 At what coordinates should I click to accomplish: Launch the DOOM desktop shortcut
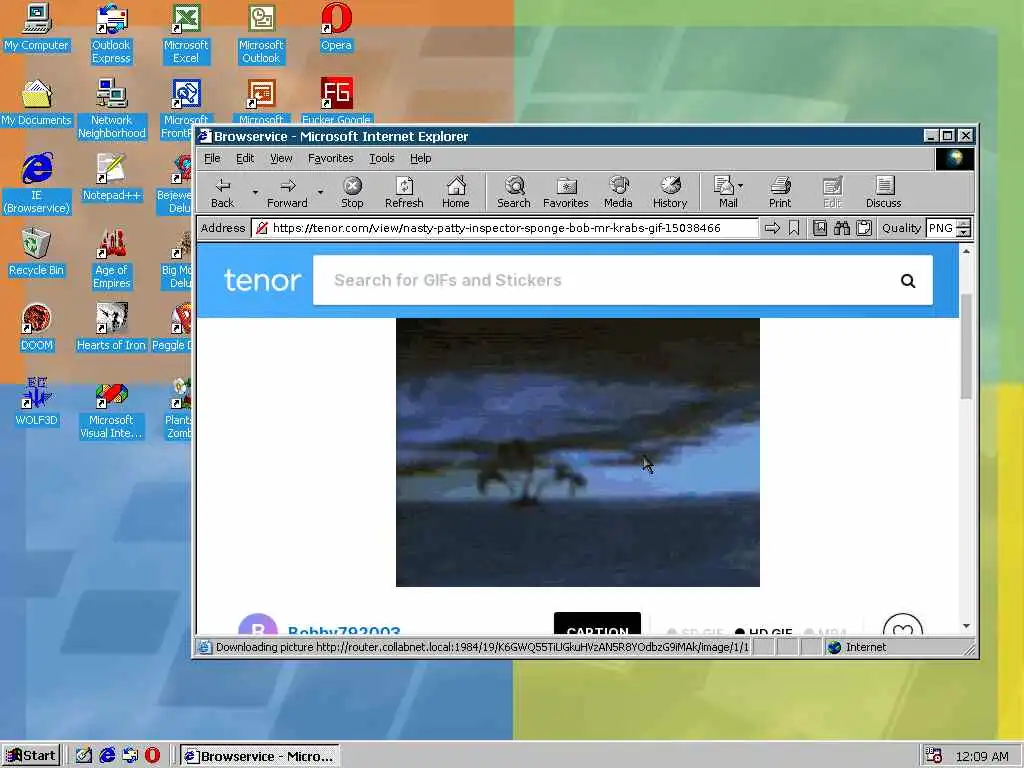coord(36,328)
